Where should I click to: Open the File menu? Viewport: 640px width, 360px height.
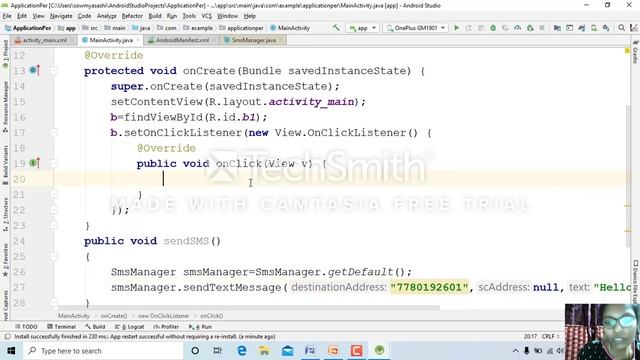coord(7,16)
